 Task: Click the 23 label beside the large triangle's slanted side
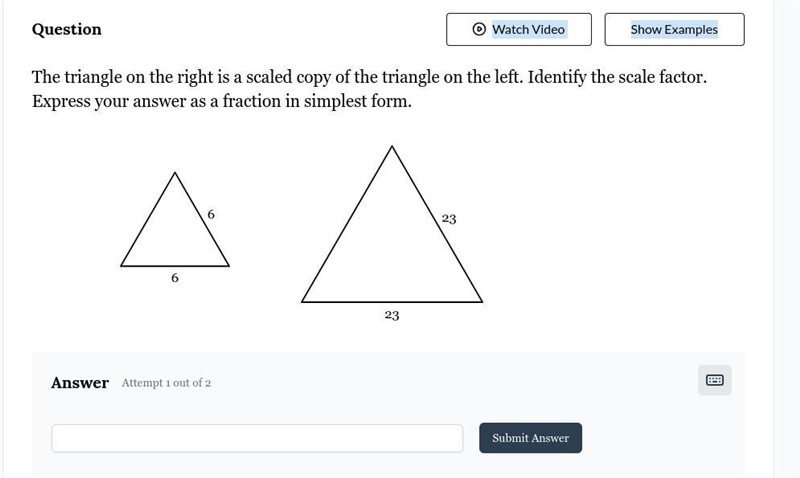point(449,218)
